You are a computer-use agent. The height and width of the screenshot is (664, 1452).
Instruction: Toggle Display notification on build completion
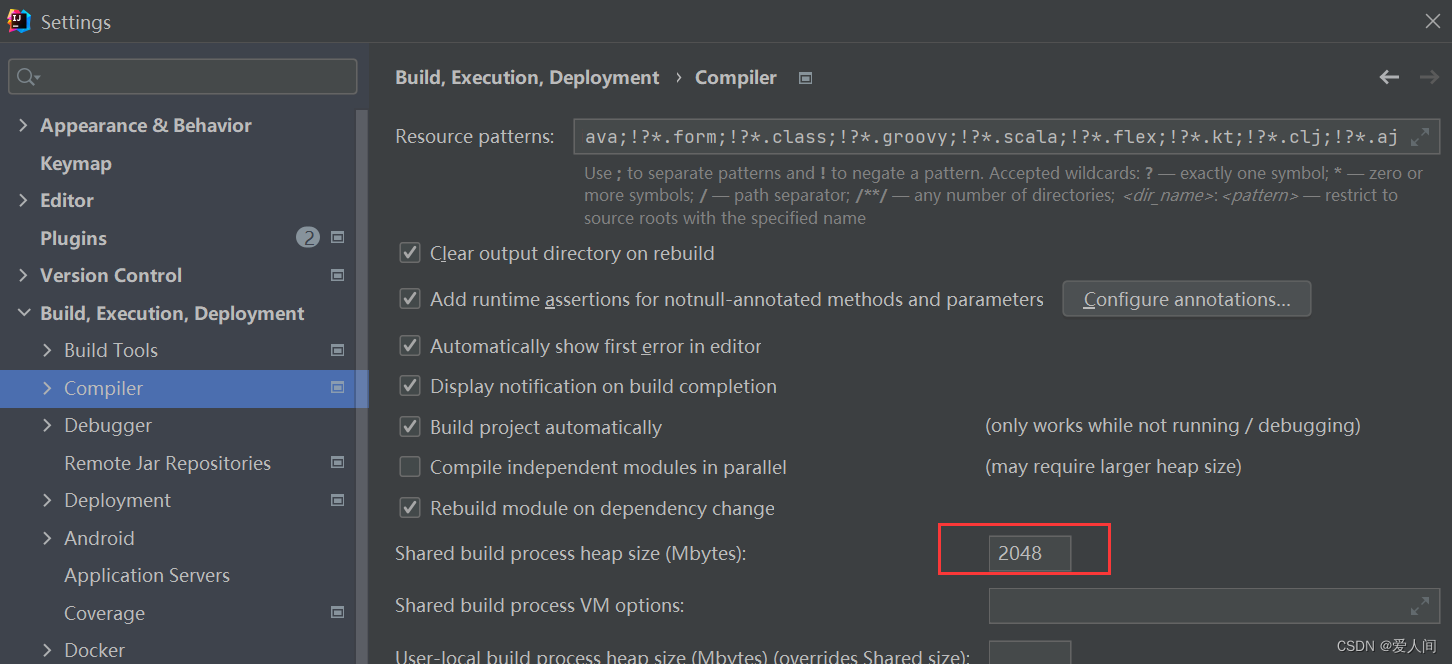click(410, 386)
